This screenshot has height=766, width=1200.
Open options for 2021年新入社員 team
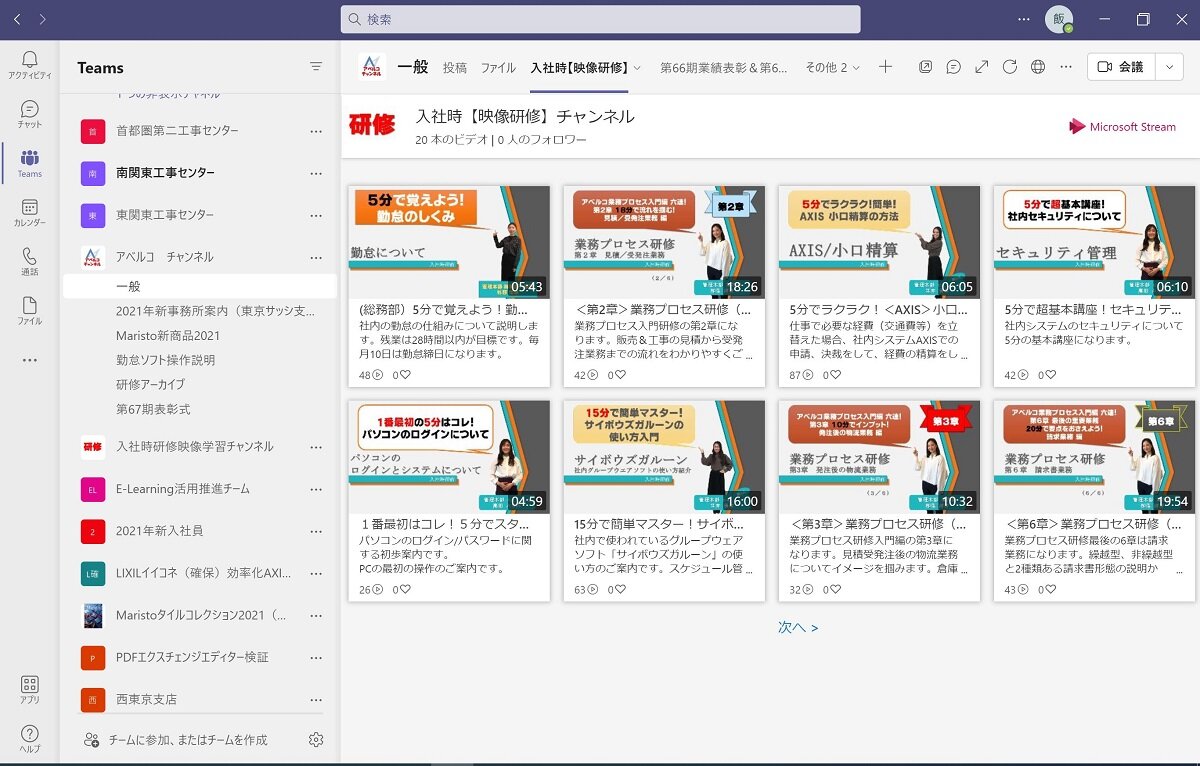tap(316, 531)
